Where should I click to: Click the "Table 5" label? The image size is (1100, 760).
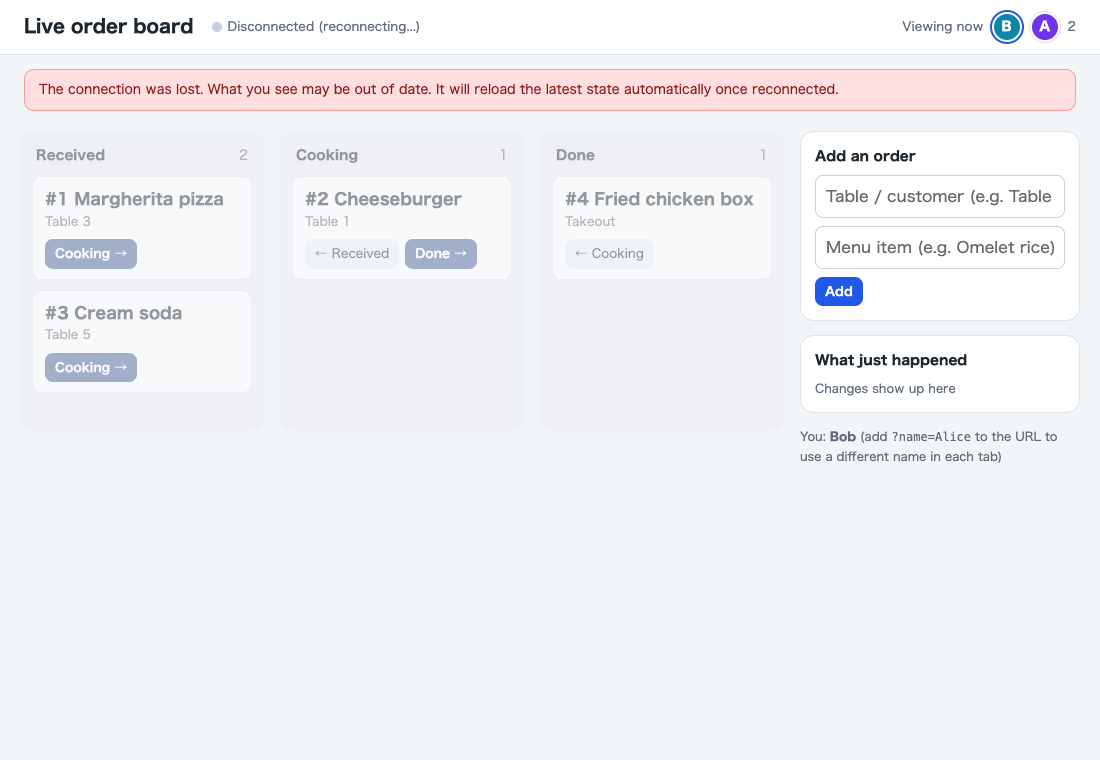pos(67,335)
